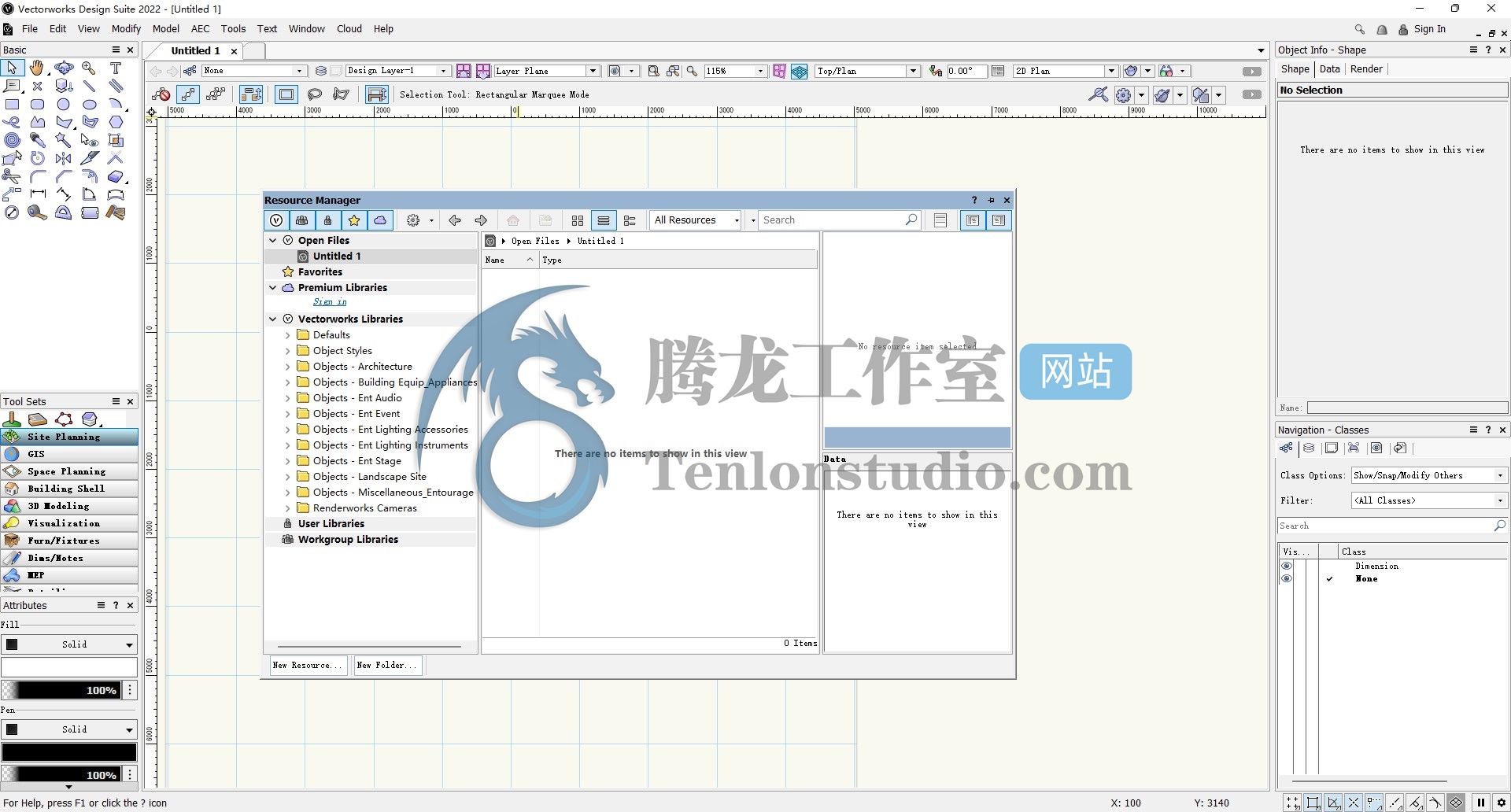Select the Mirror tool

(x=63, y=158)
